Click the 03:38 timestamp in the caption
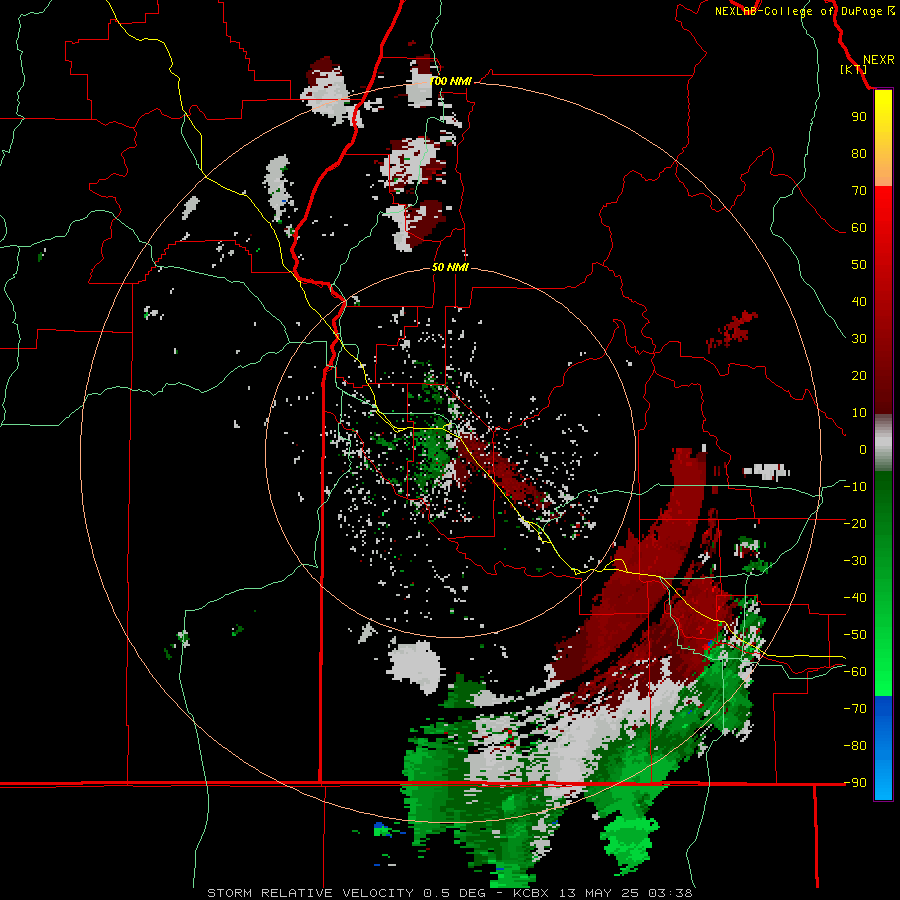This screenshot has width=900, height=900. point(670,893)
